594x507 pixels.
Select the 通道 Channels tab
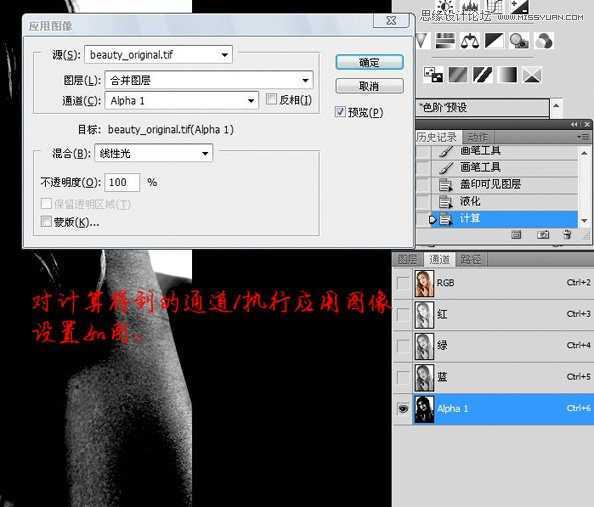(439, 259)
